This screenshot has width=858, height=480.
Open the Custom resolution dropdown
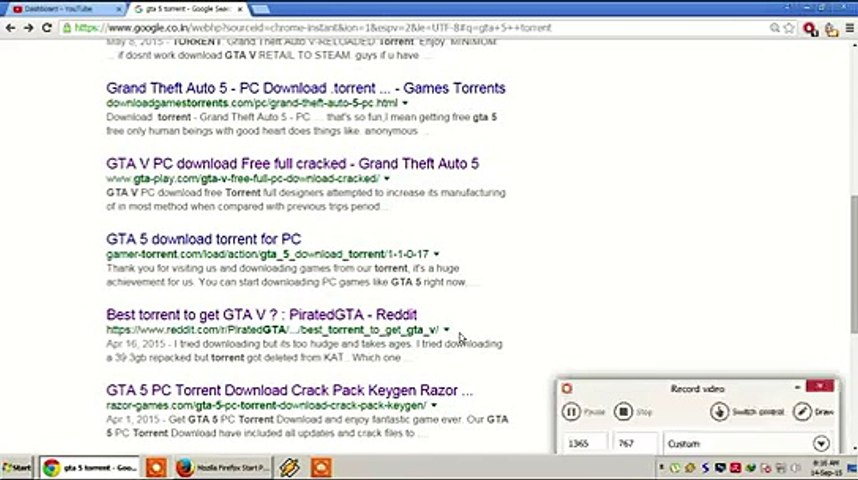(x=821, y=443)
